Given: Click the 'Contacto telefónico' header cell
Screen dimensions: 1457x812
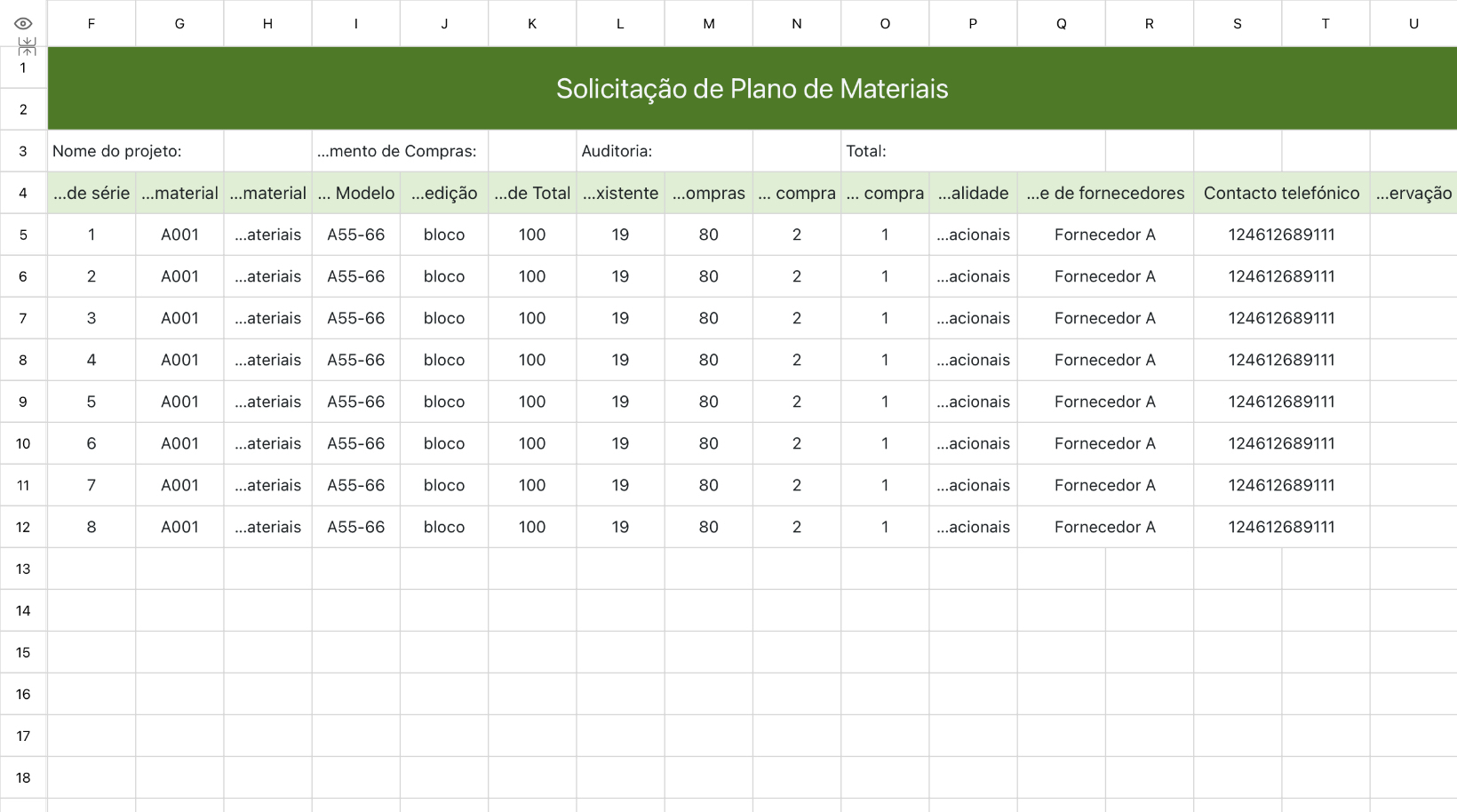Looking at the screenshot, I should click(1281, 193).
